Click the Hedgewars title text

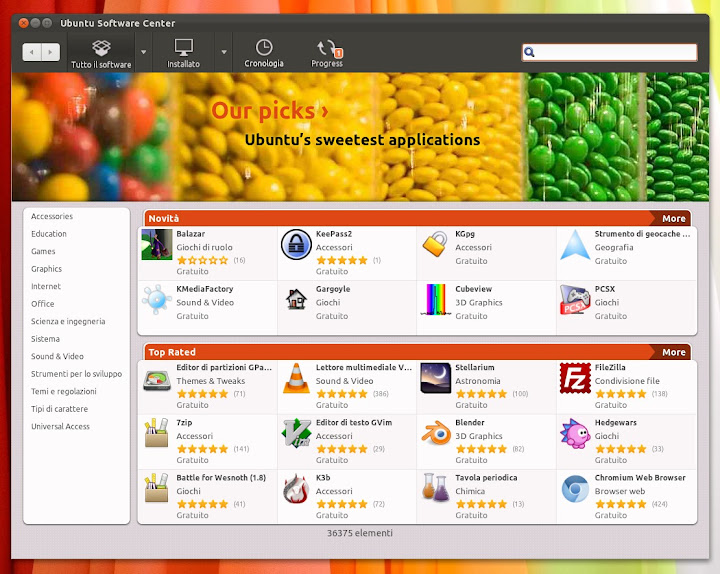(x=615, y=422)
